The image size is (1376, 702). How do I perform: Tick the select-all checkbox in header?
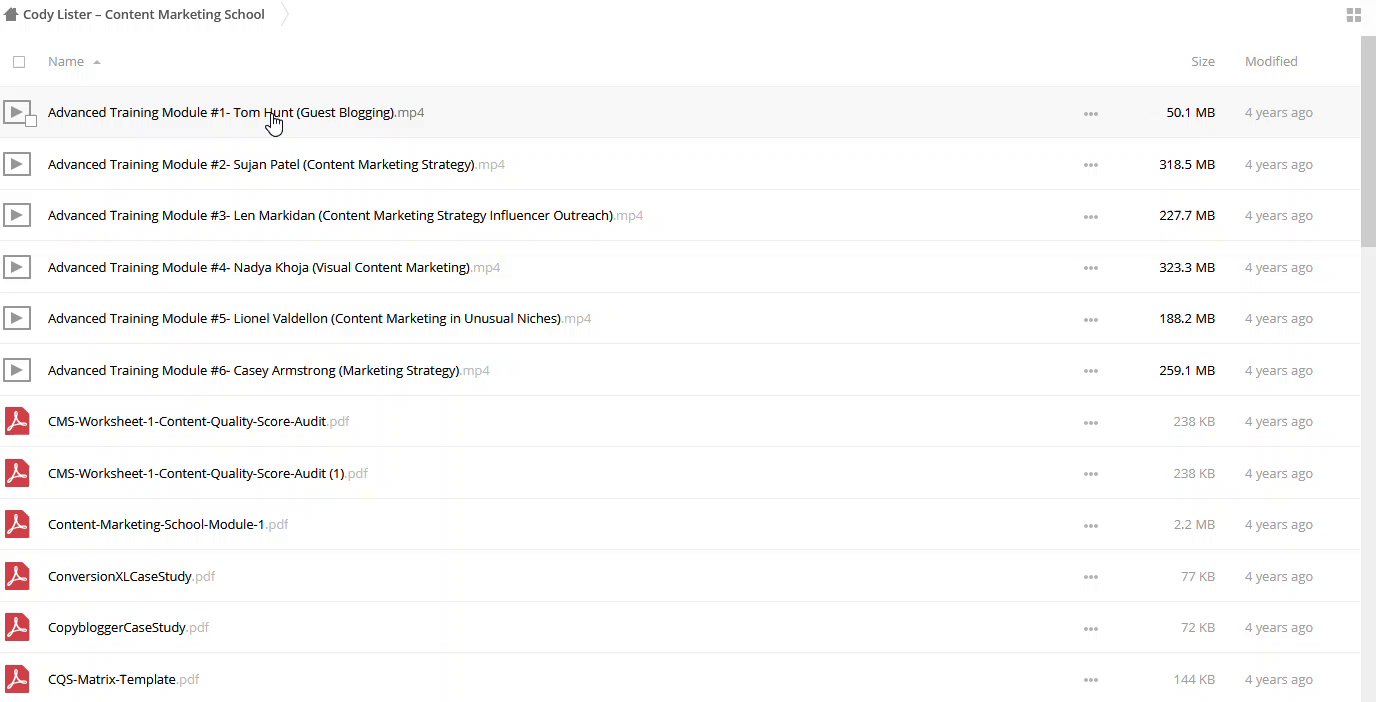pos(19,62)
